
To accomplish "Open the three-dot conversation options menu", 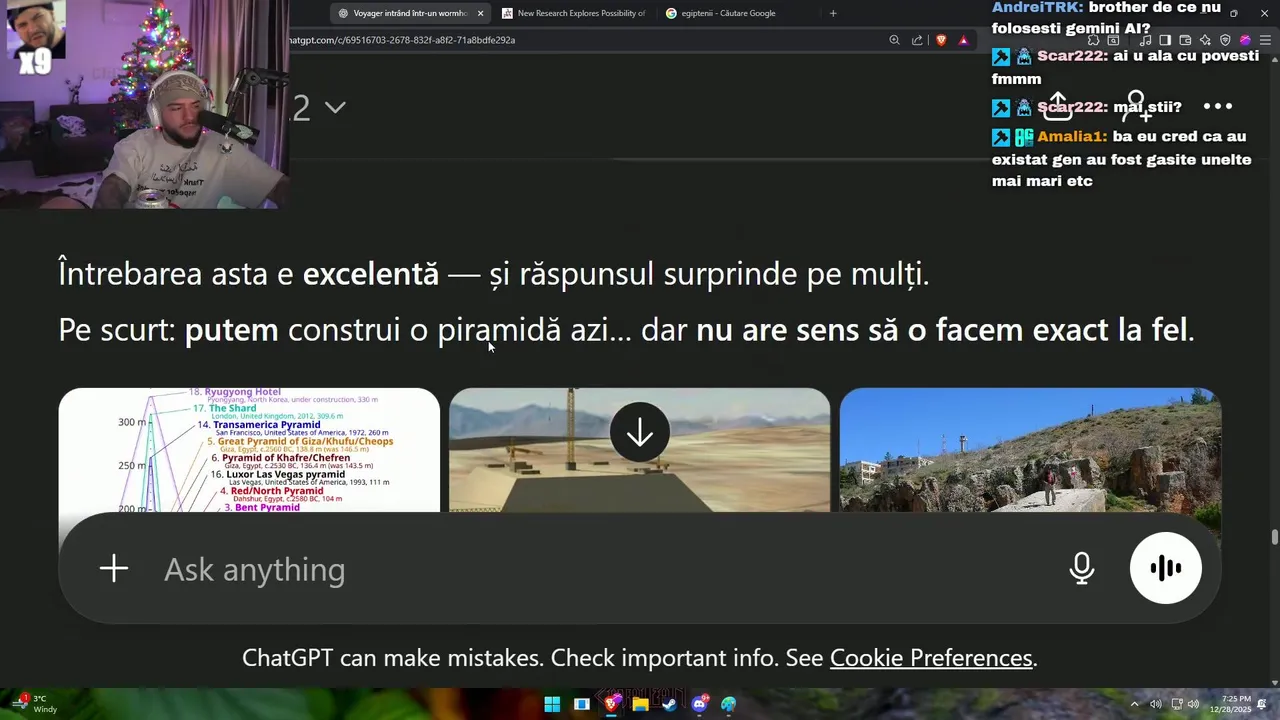I will [1217, 106].
